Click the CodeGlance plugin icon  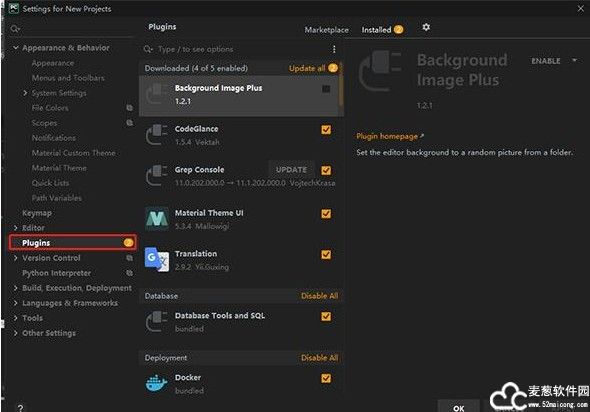[157, 135]
